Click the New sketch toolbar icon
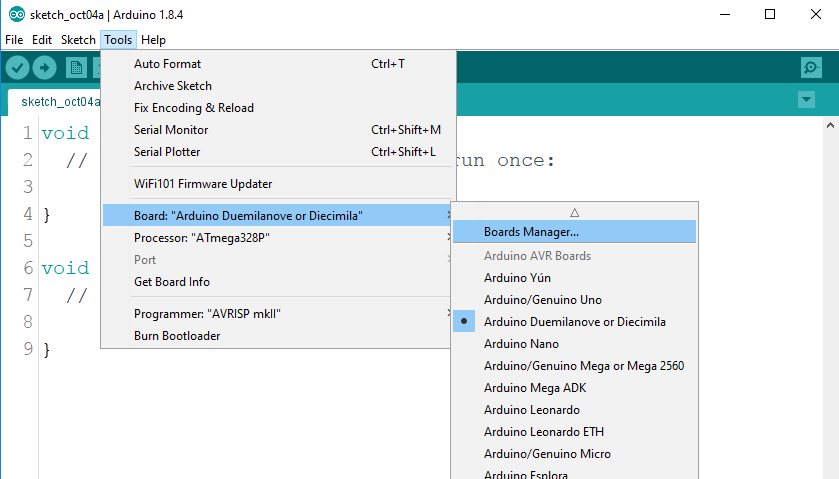Screen dimensions: 839x479 coord(76,67)
